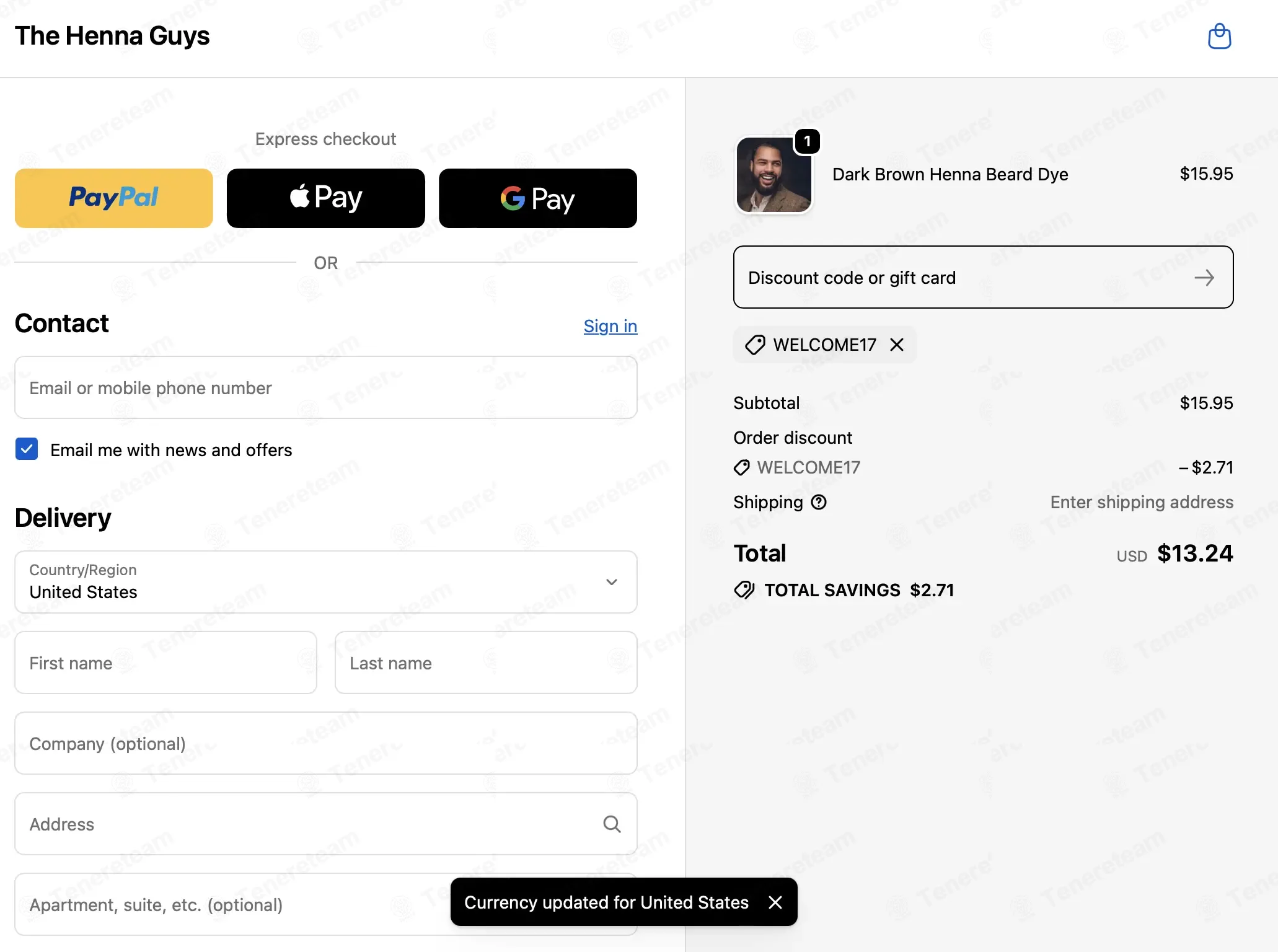The image size is (1278, 952).
Task: Uncheck Email me with news and offers
Action: [27, 449]
